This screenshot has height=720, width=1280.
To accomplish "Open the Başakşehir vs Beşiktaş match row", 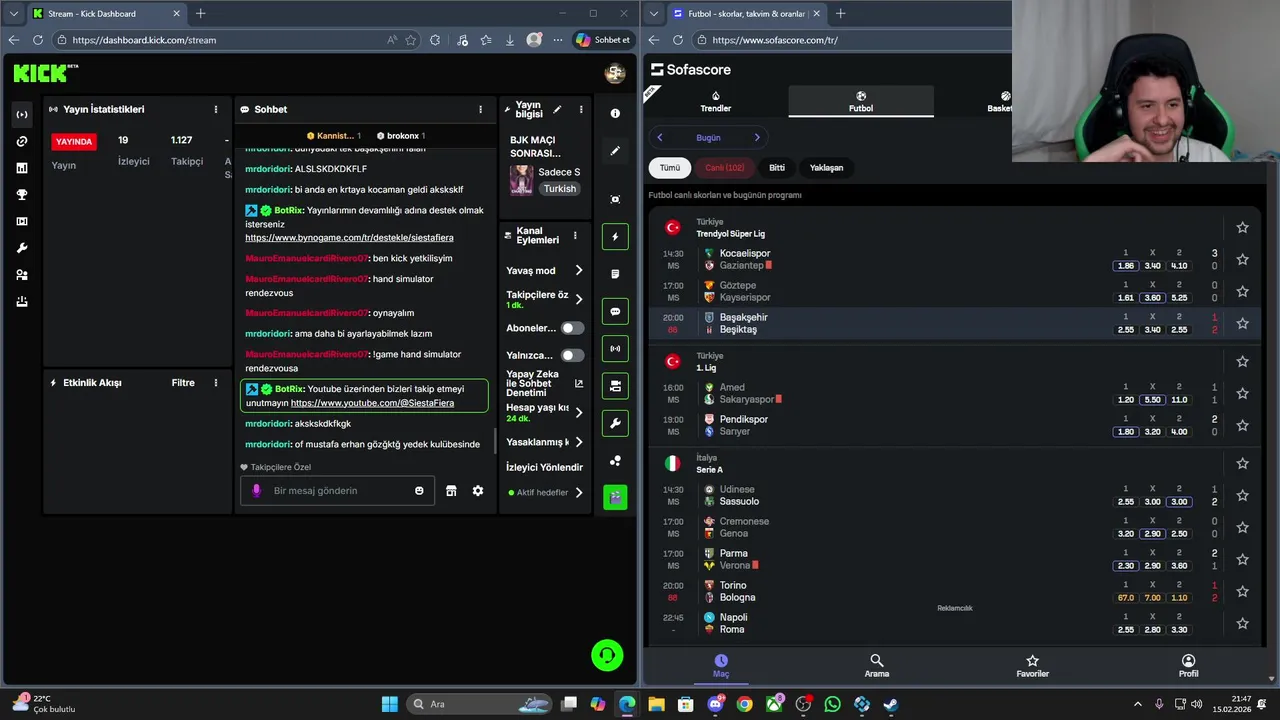I will (953, 323).
